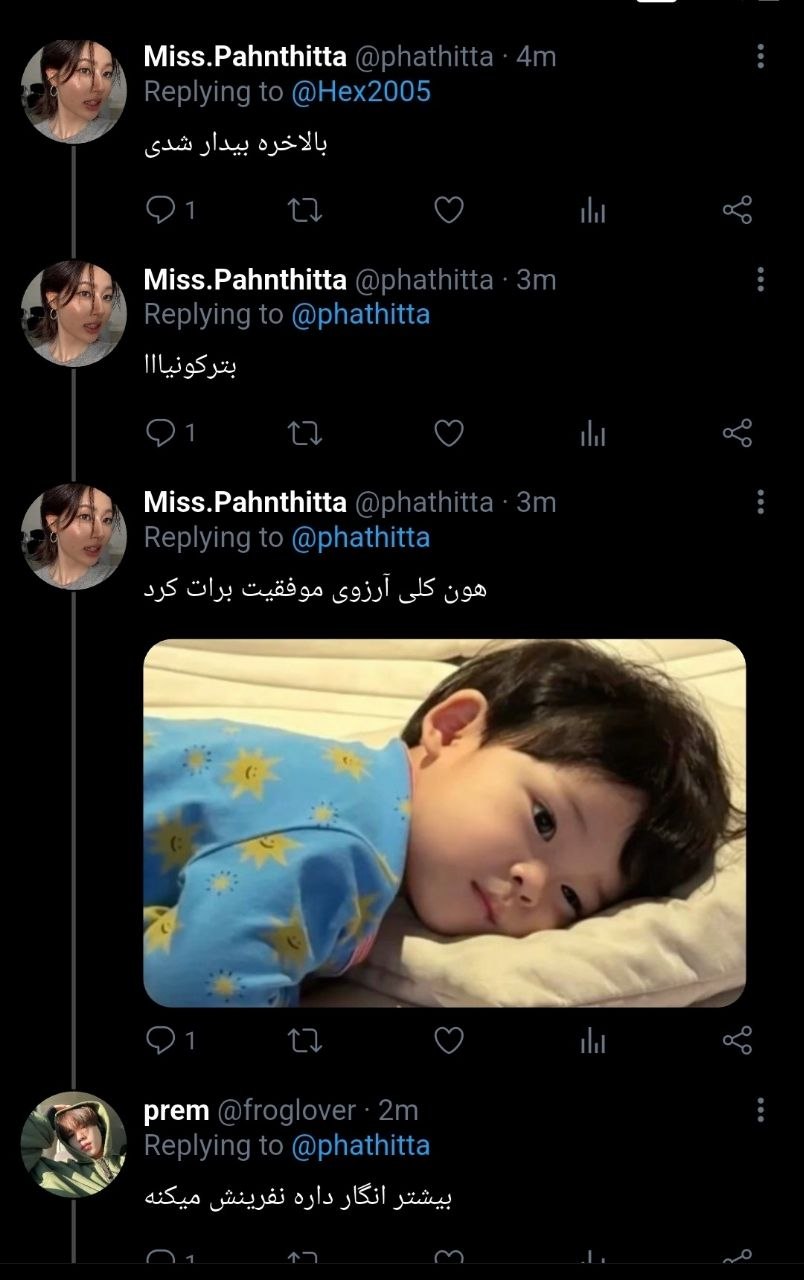
Task: Open the @Hex2005 profile link
Action: point(361,92)
